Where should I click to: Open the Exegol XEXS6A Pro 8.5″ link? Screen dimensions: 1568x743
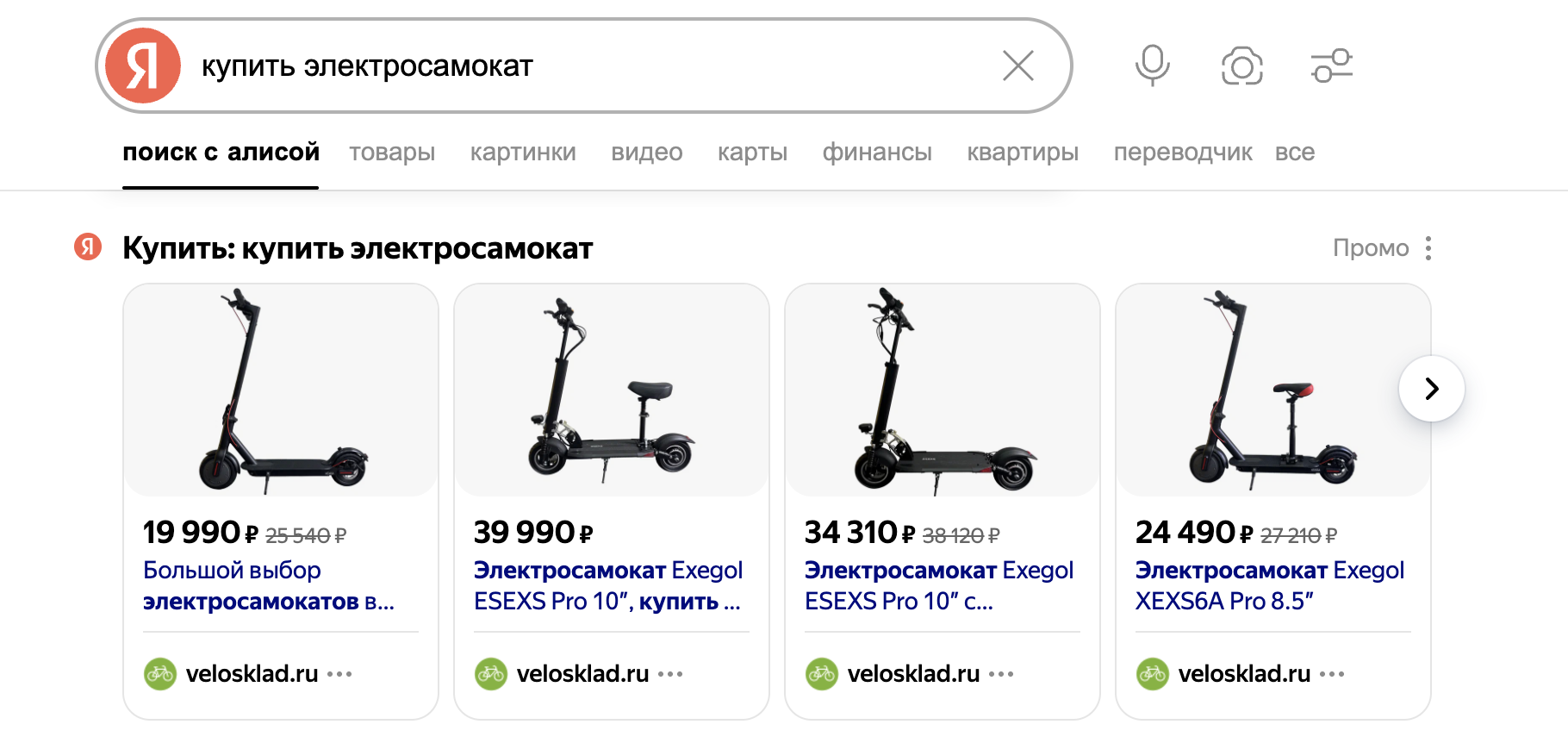pyautogui.click(x=1270, y=585)
